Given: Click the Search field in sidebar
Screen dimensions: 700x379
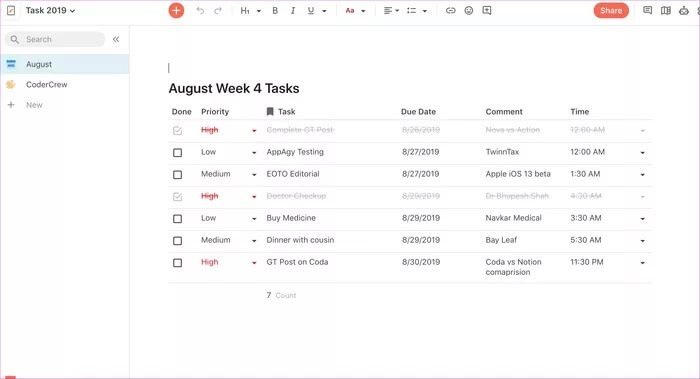Looking at the screenshot, I should pos(55,39).
